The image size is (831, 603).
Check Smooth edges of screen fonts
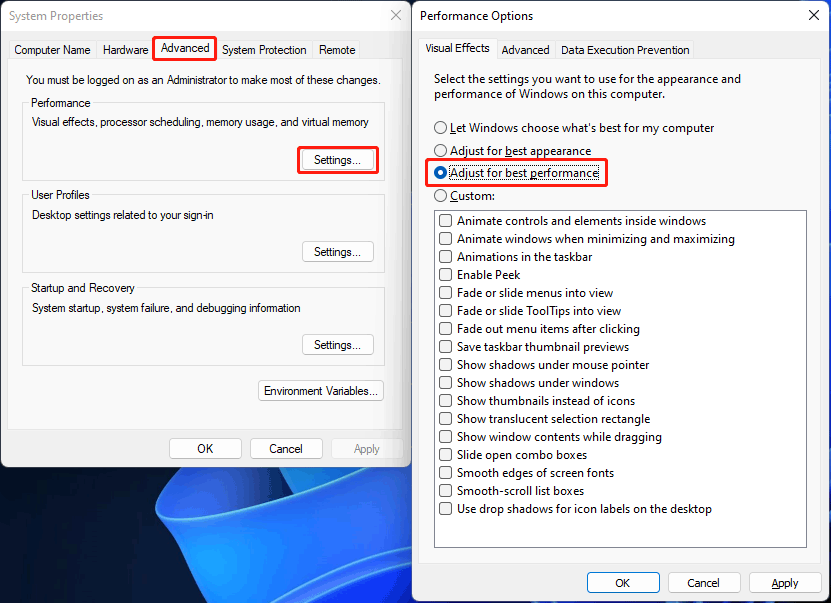point(445,473)
